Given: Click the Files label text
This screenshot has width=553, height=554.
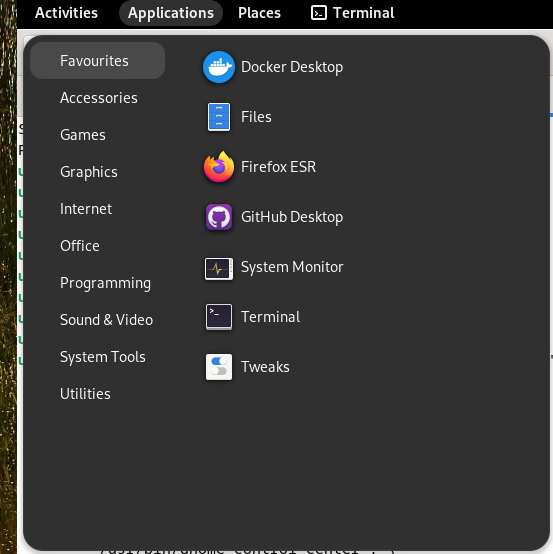Looking at the screenshot, I should click(256, 117).
